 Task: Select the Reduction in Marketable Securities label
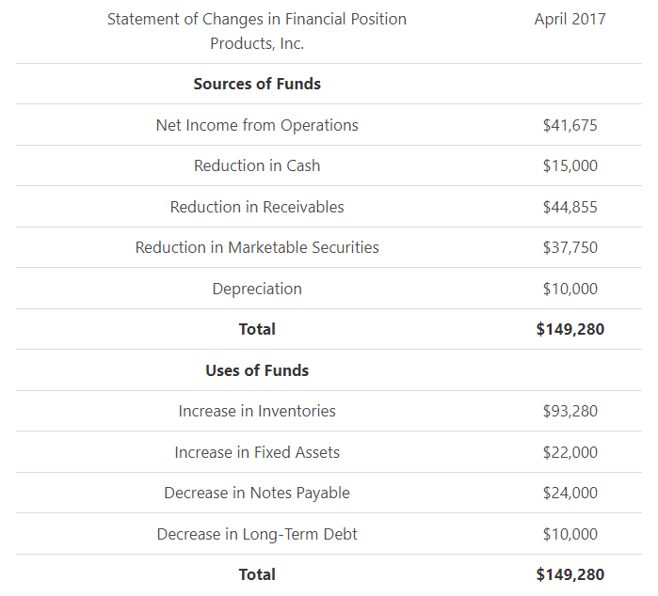pyautogui.click(x=257, y=247)
